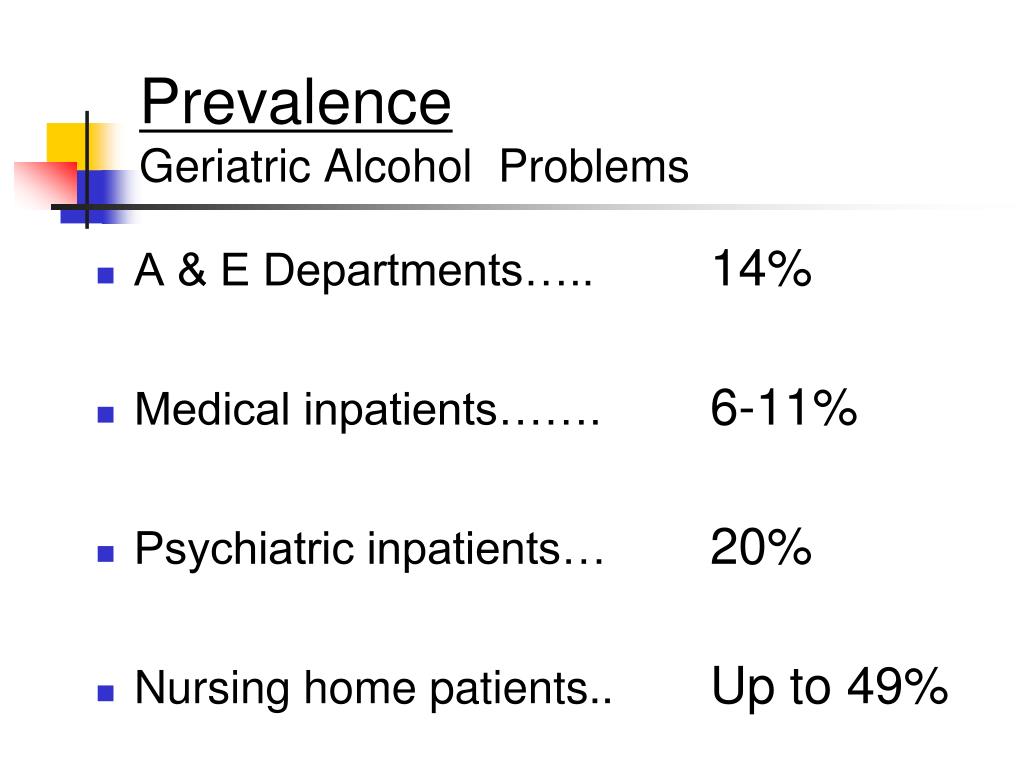1024x768 pixels.
Task: Select the Psychiatric inpatients text
Action: click(369, 549)
